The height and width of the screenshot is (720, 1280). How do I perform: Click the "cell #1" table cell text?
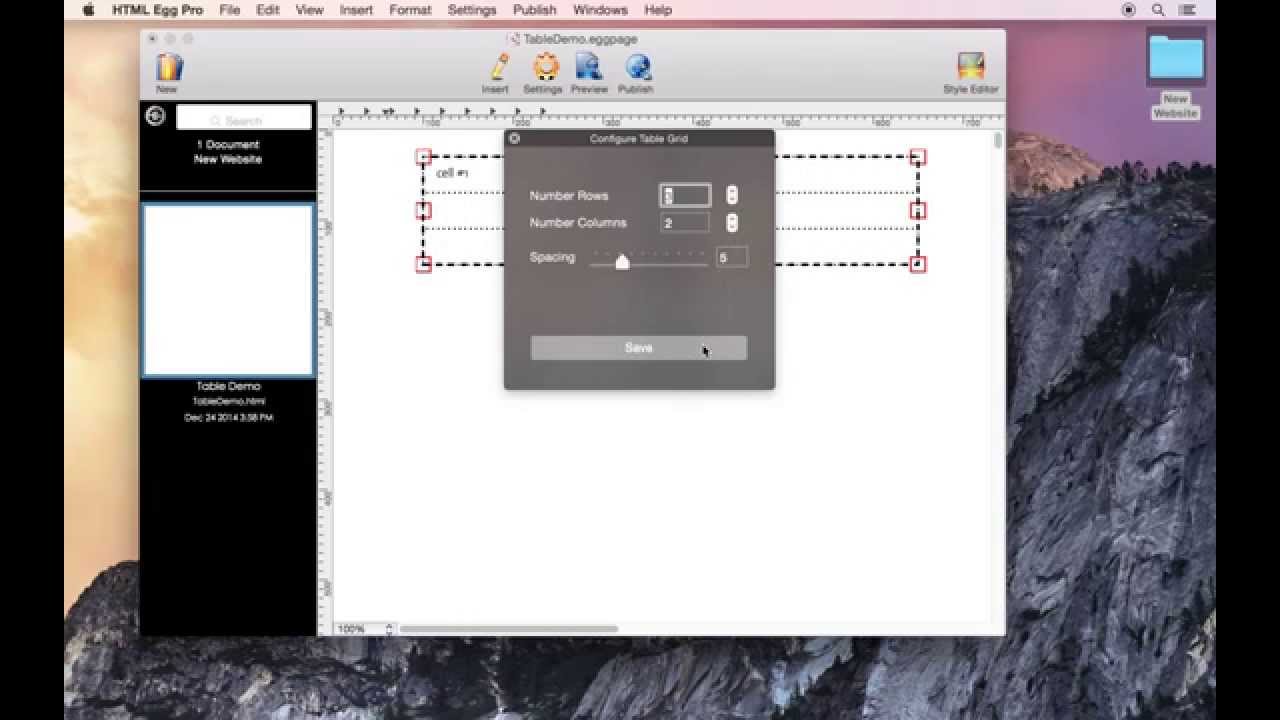(453, 173)
